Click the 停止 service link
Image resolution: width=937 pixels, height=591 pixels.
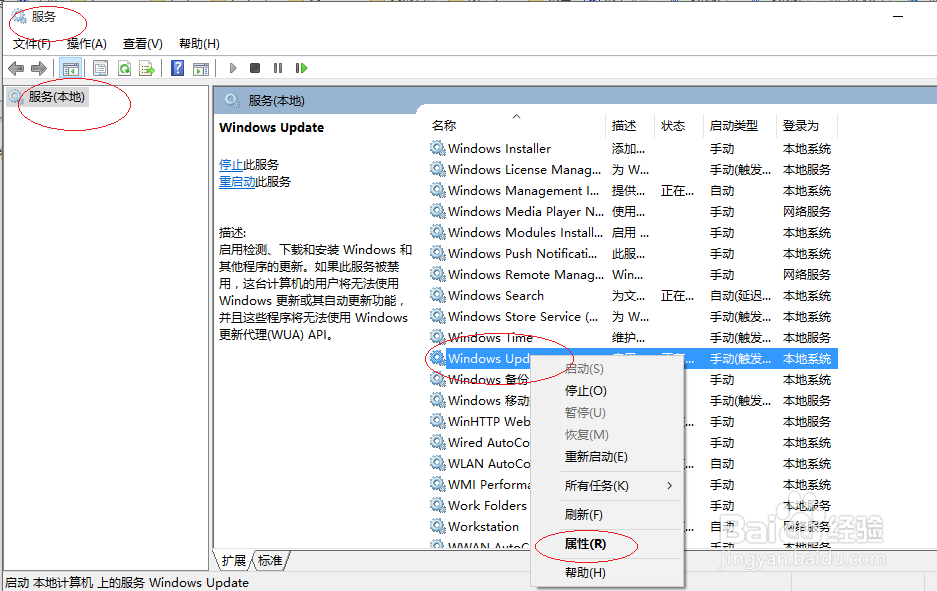click(x=231, y=164)
